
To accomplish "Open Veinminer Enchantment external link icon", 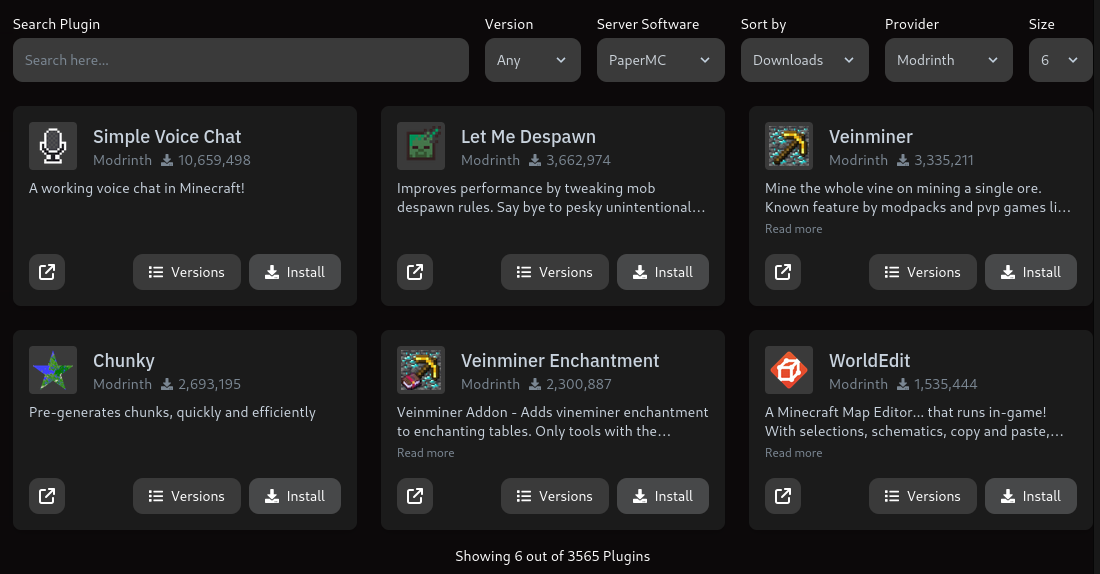I will pos(415,496).
